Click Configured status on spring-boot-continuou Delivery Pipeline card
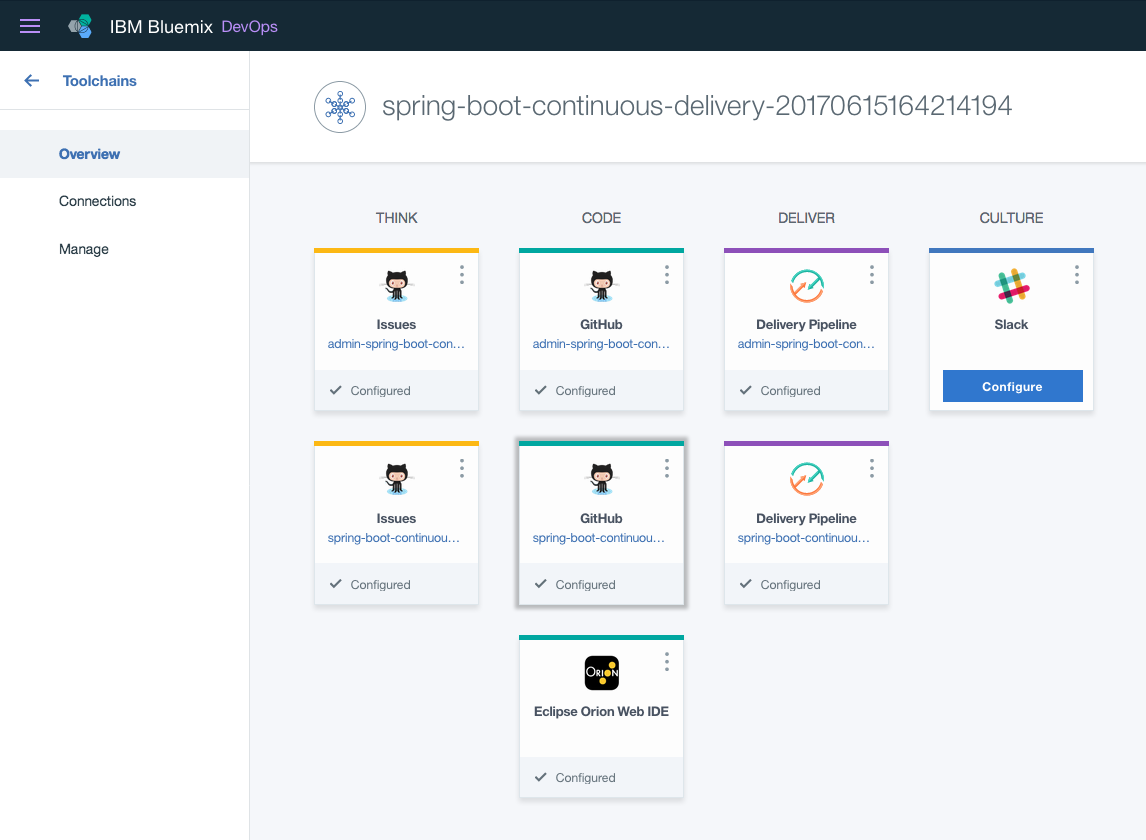This screenshot has width=1146, height=840. [780, 584]
